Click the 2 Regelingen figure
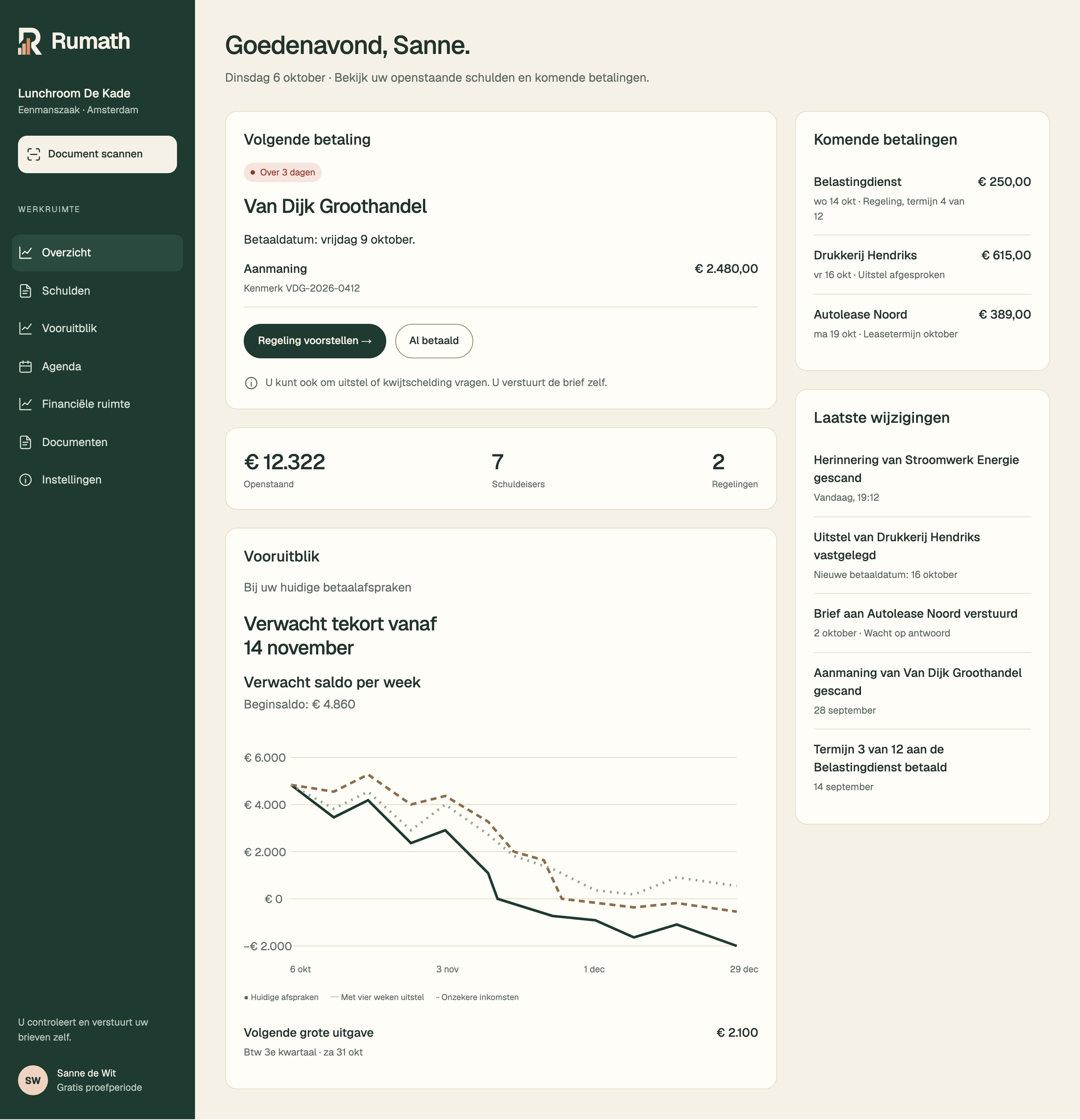This screenshot has width=1080, height=1120. [735, 470]
